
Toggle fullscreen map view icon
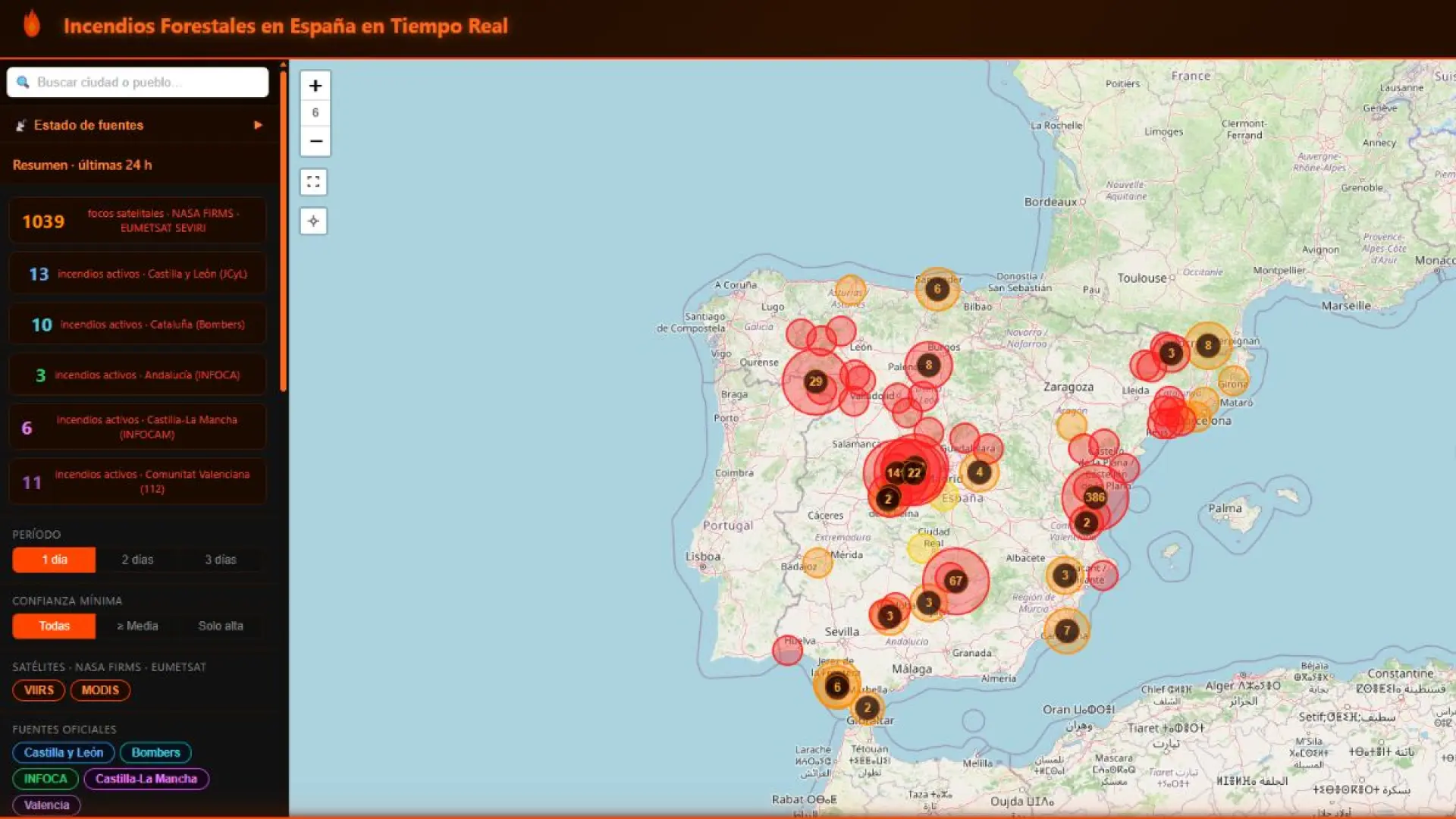313,182
